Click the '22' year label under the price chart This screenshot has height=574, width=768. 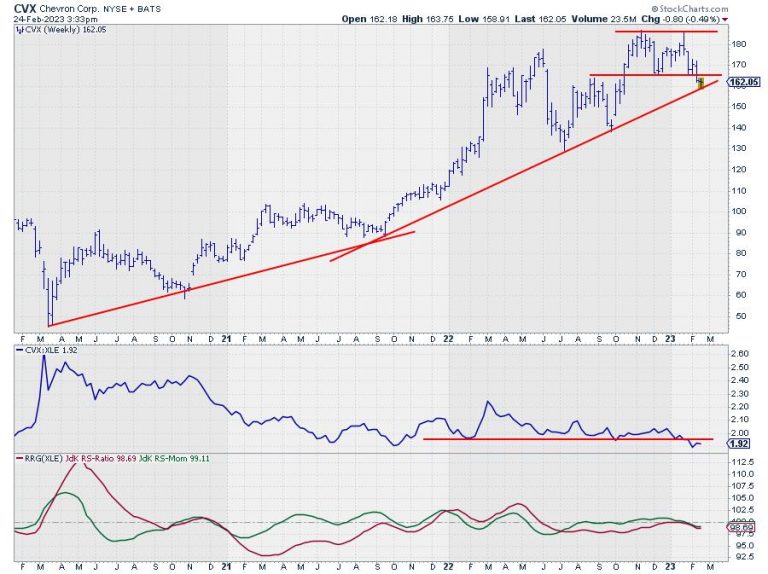449,339
